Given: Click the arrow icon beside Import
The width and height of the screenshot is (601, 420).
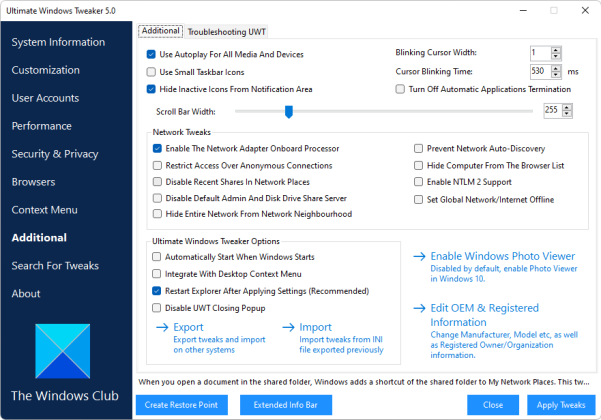Looking at the screenshot, I should tap(288, 327).
